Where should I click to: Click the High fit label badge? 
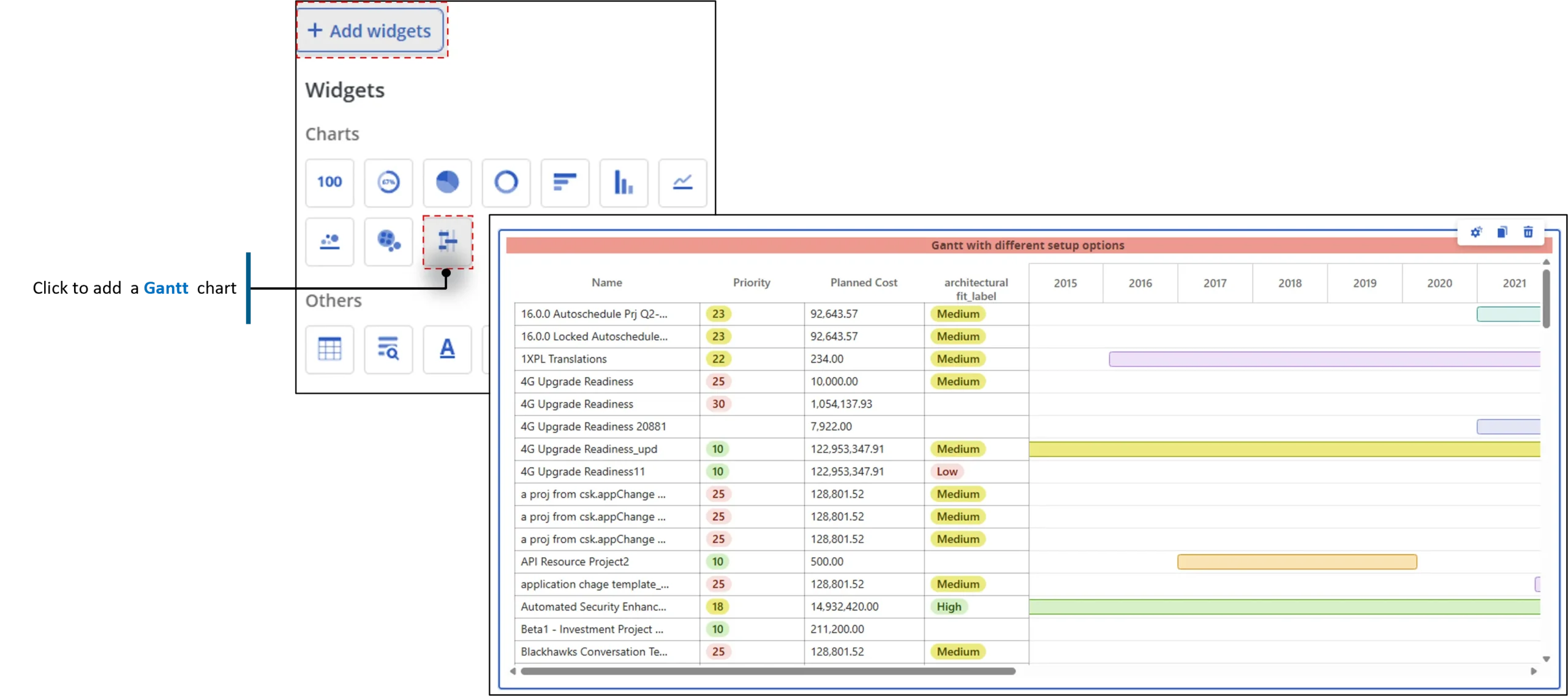click(949, 607)
